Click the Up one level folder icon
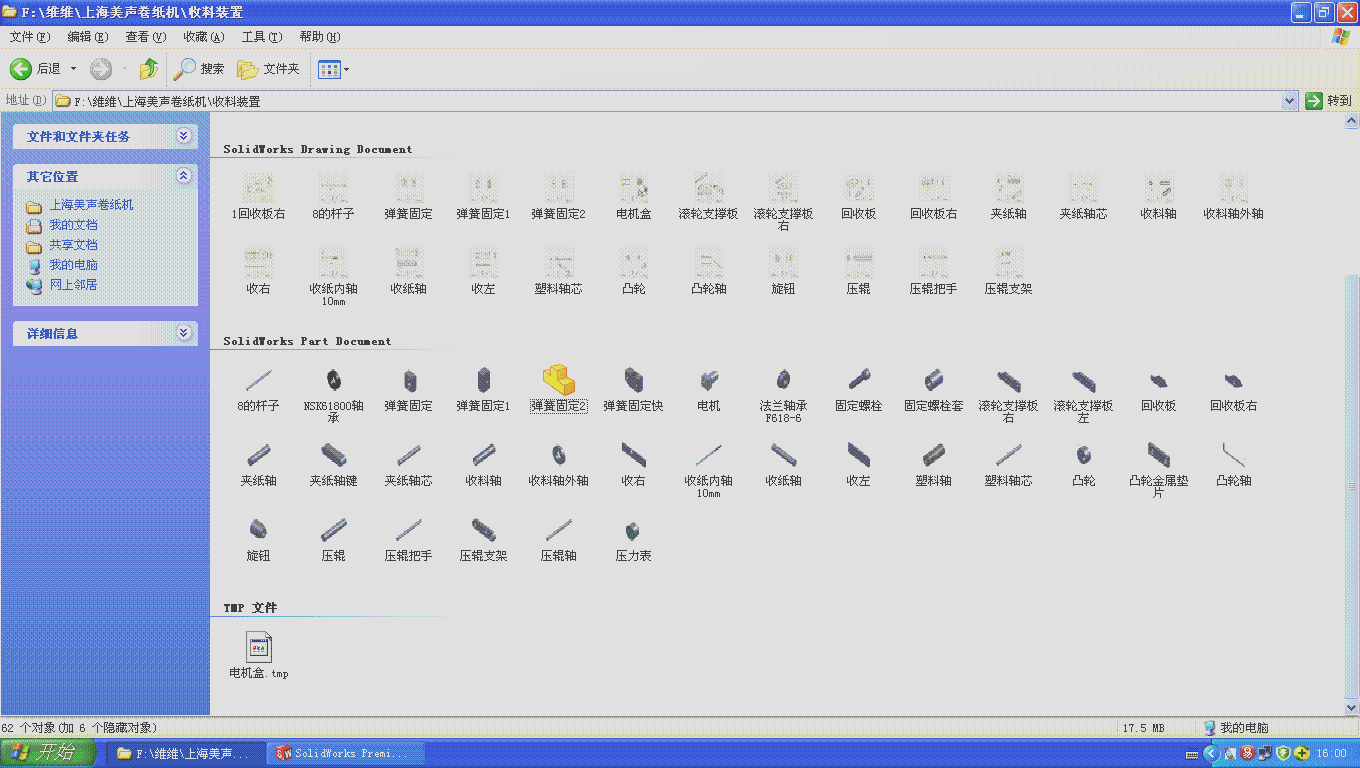The image size is (1360, 768). (x=149, y=69)
